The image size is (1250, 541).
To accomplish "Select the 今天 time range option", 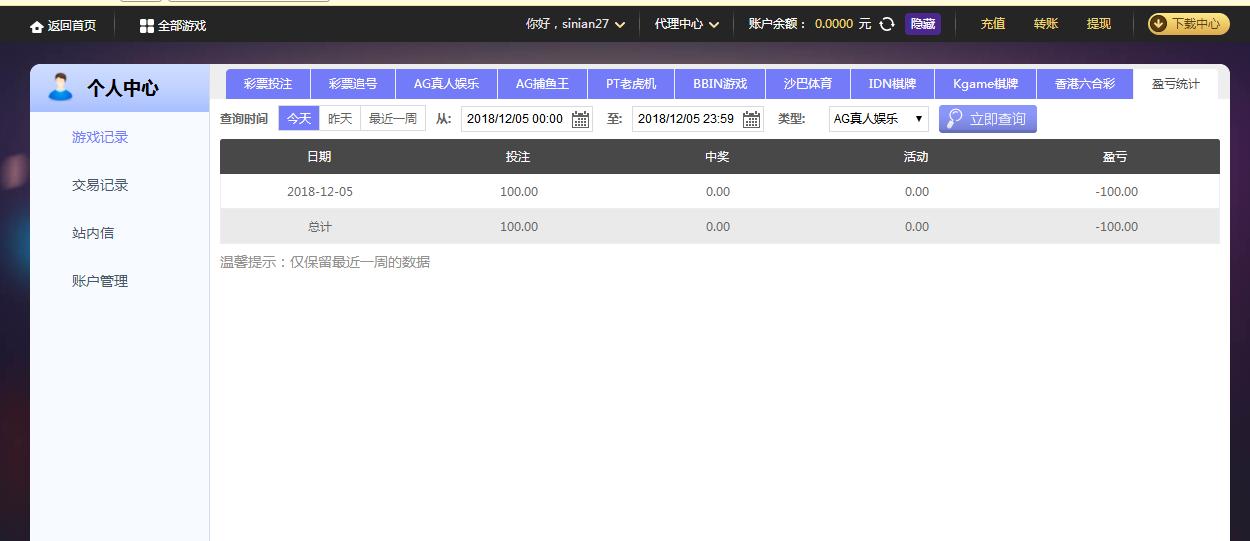I will pyautogui.click(x=299, y=119).
